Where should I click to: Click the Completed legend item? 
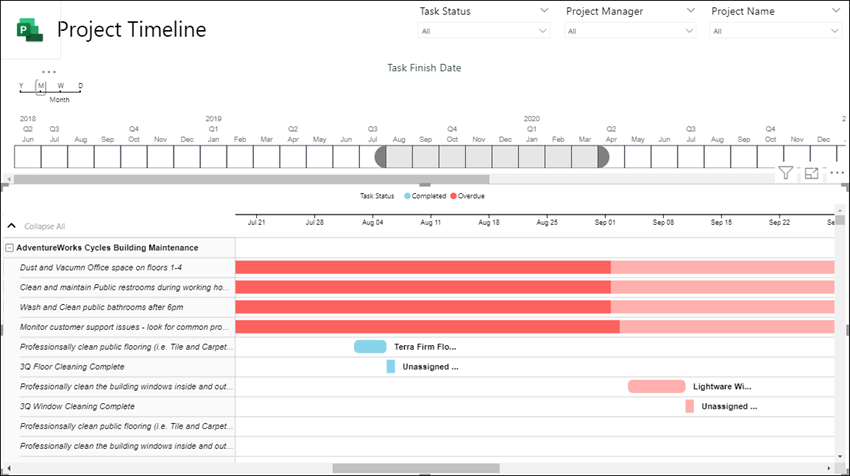[x=425, y=196]
